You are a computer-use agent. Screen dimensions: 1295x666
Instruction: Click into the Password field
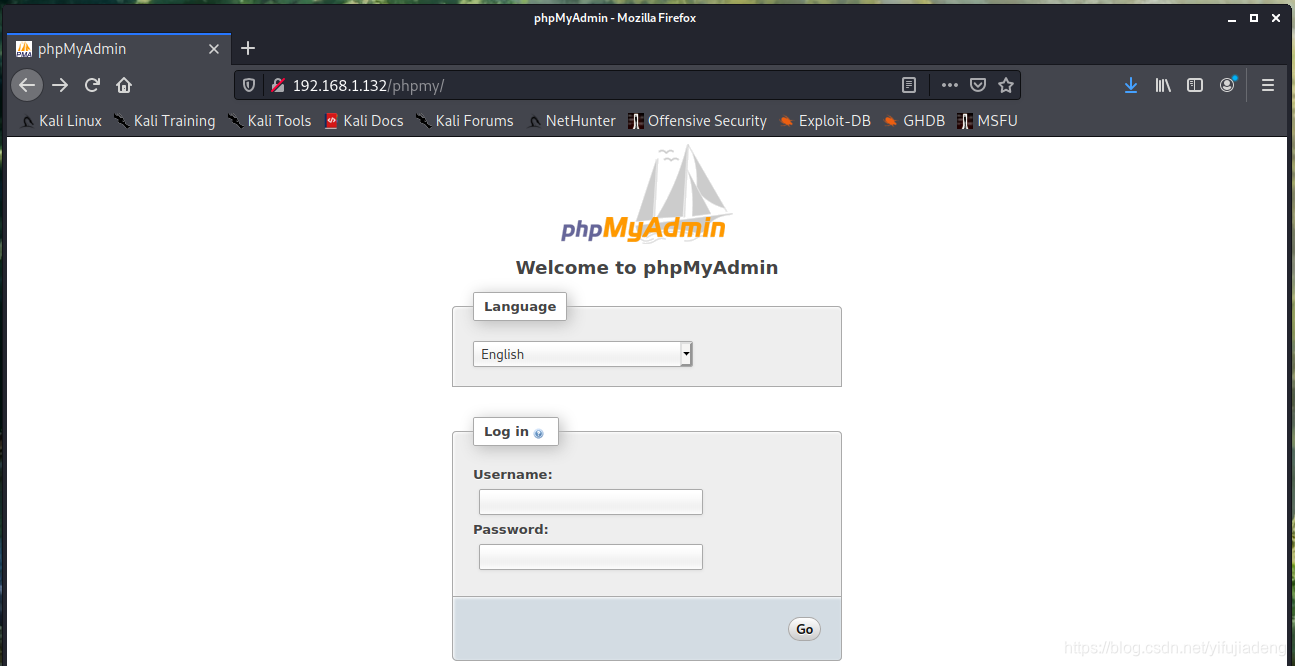(591, 557)
